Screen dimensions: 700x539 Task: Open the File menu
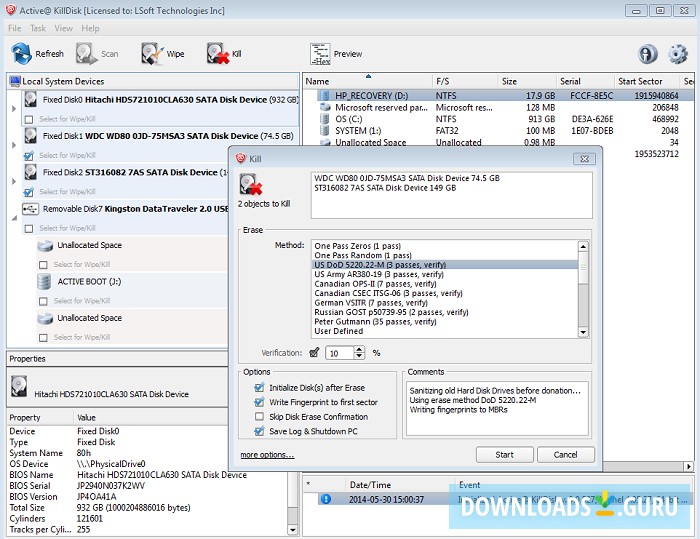15,29
